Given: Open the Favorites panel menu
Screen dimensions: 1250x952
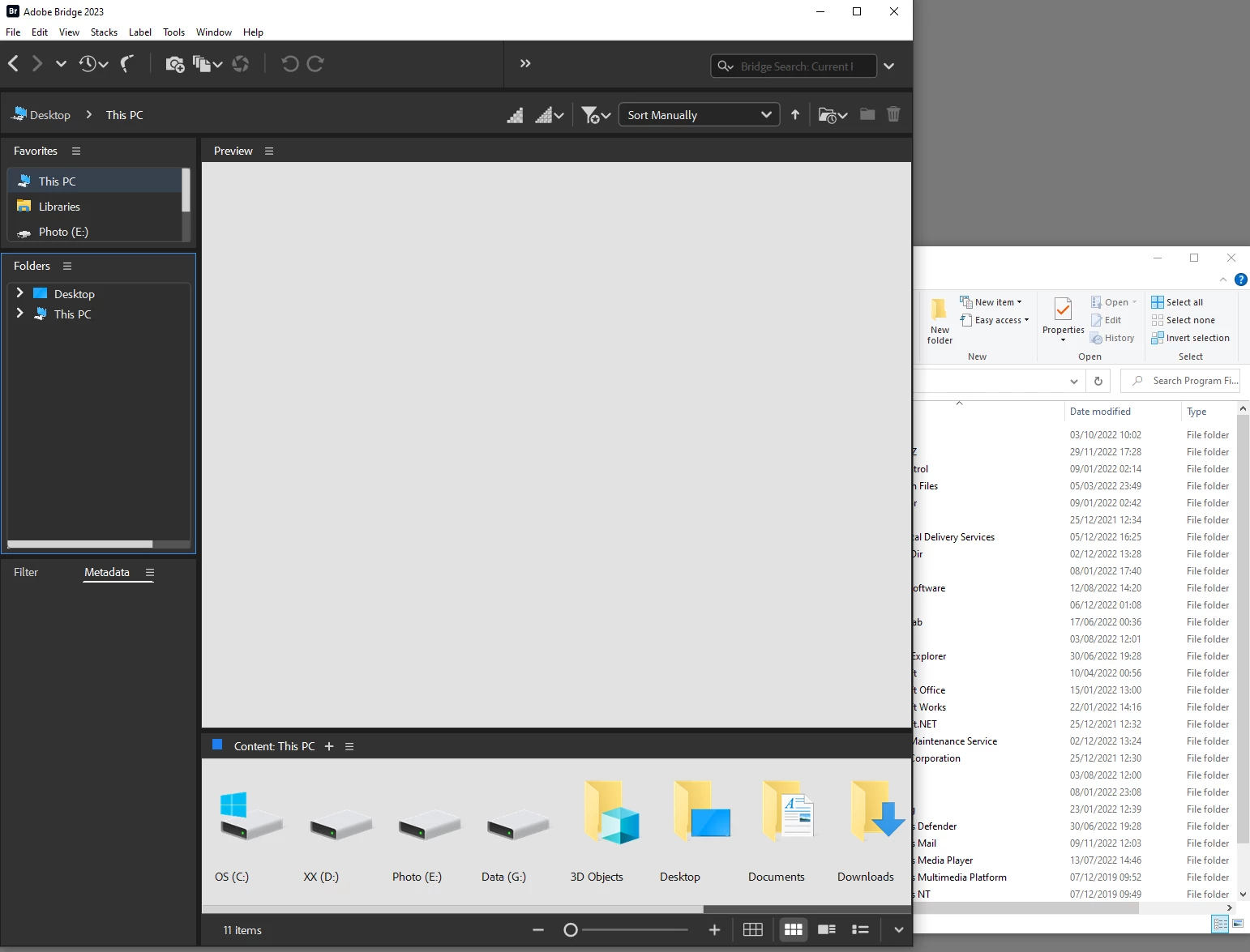Looking at the screenshot, I should [76, 151].
